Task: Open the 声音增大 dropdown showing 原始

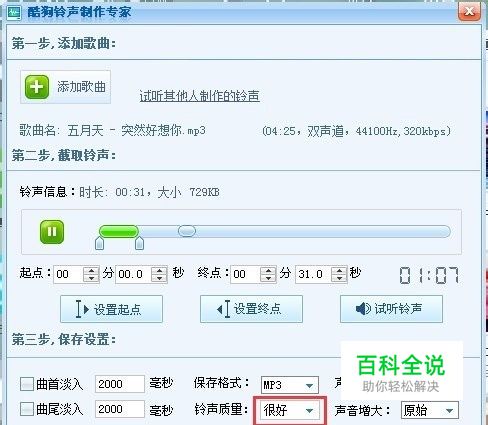Action: [x=430, y=410]
